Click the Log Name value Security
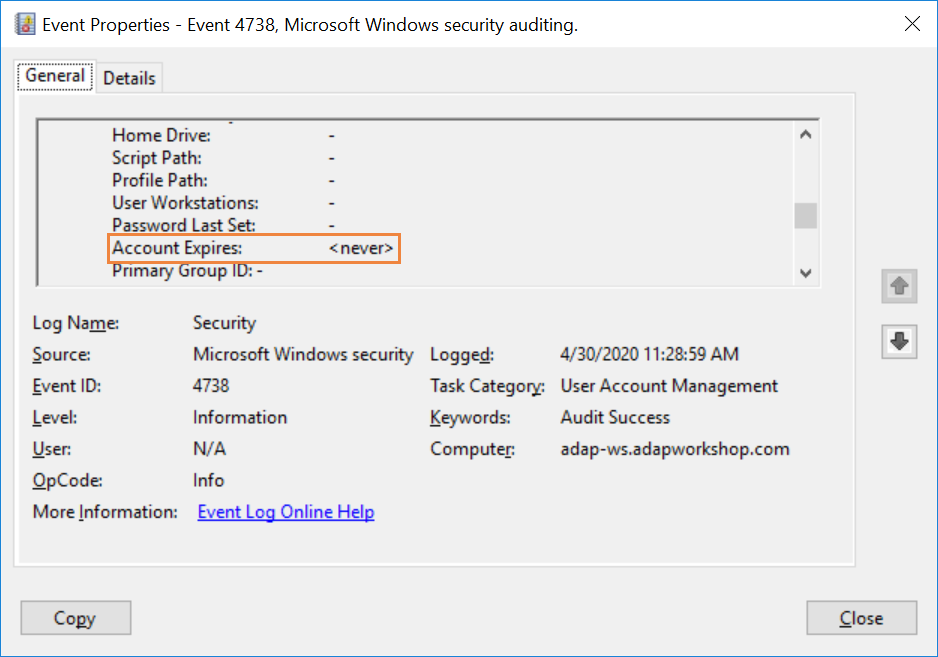Viewport: 938px width, 657px height. 224,323
